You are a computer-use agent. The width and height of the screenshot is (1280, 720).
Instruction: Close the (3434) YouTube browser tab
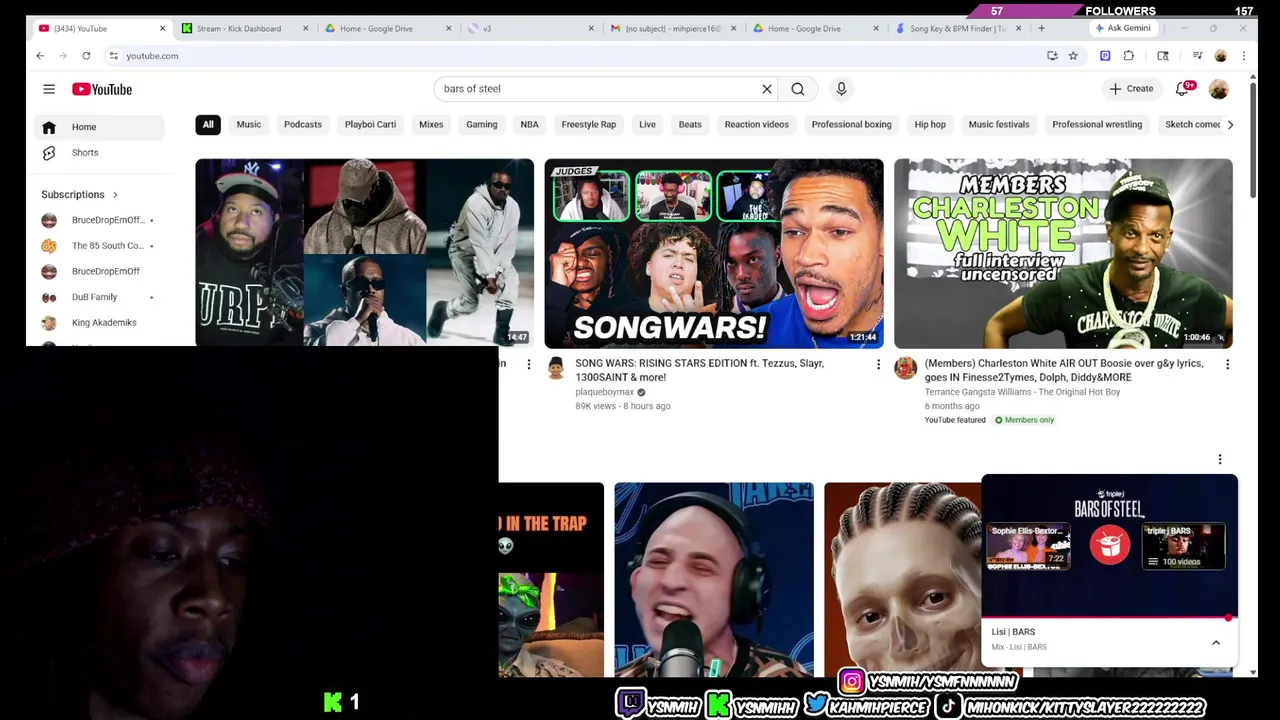[x=162, y=28]
